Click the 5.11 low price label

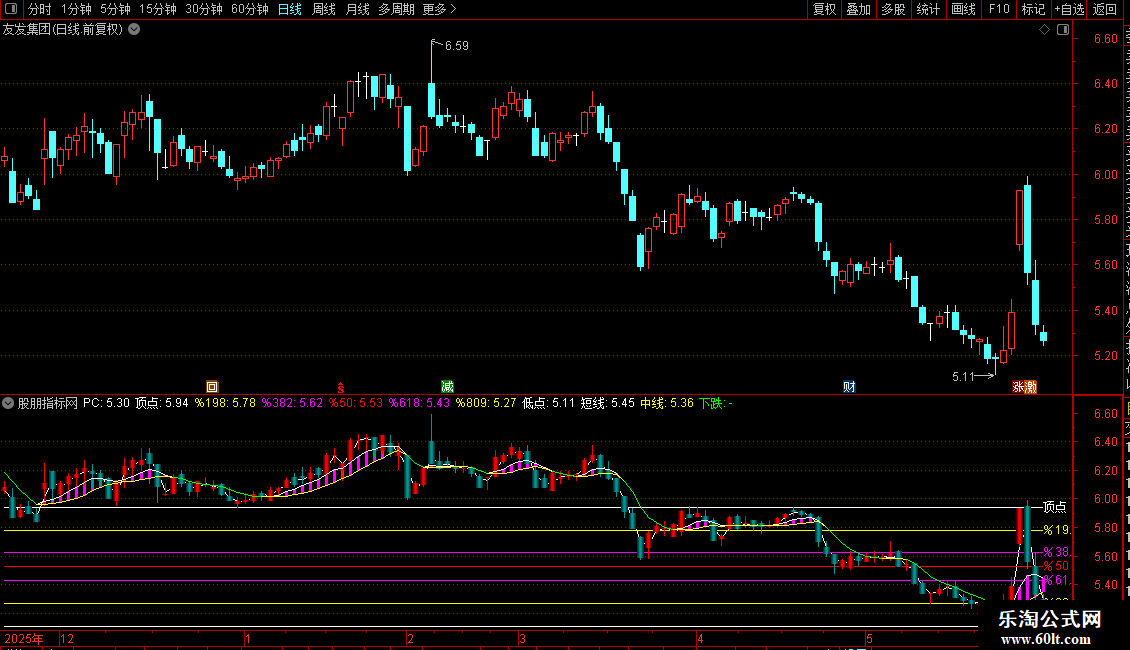click(x=964, y=377)
